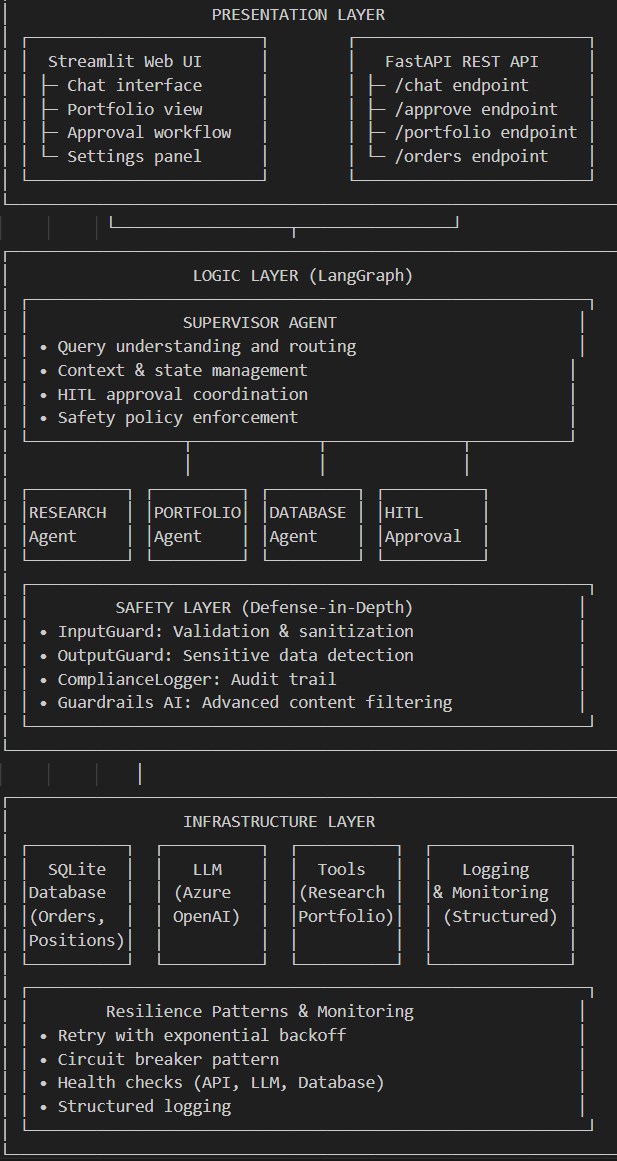This screenshot has height=1161, width=617.
Task: Select Portfolio view under Streamlit Web UI
Action: (x=134, y=109)
